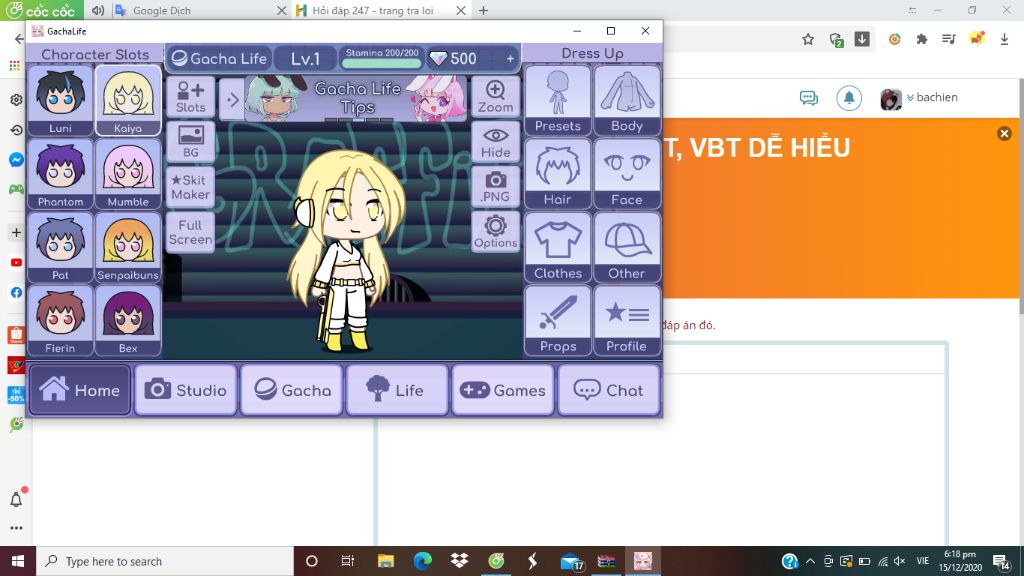Open the browser extensions puzzle icon
This screenshot has width=1024, height=576.
pyautogui.click(x=922, y=39)
